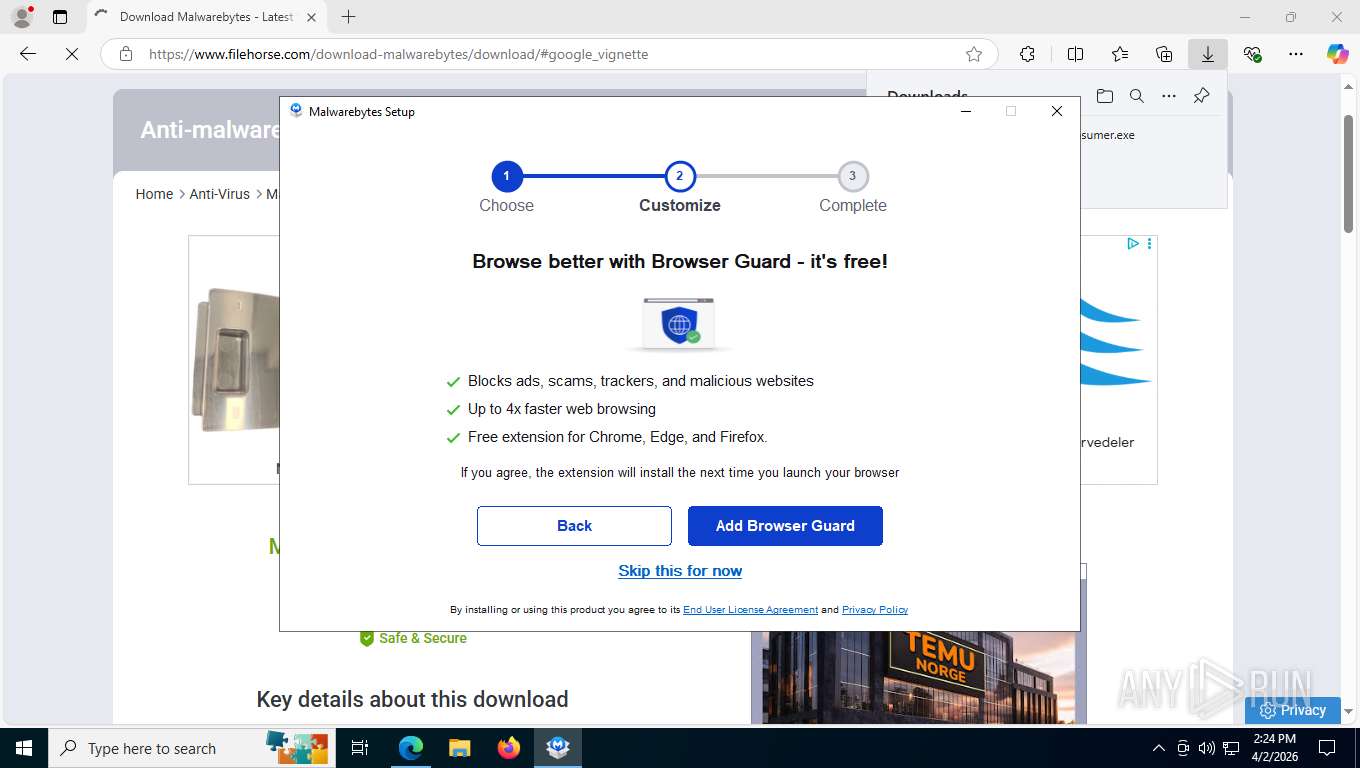Go back in Edge browser
The image size is (1360, 768).
pyautogui.click(x=28, y=54)
